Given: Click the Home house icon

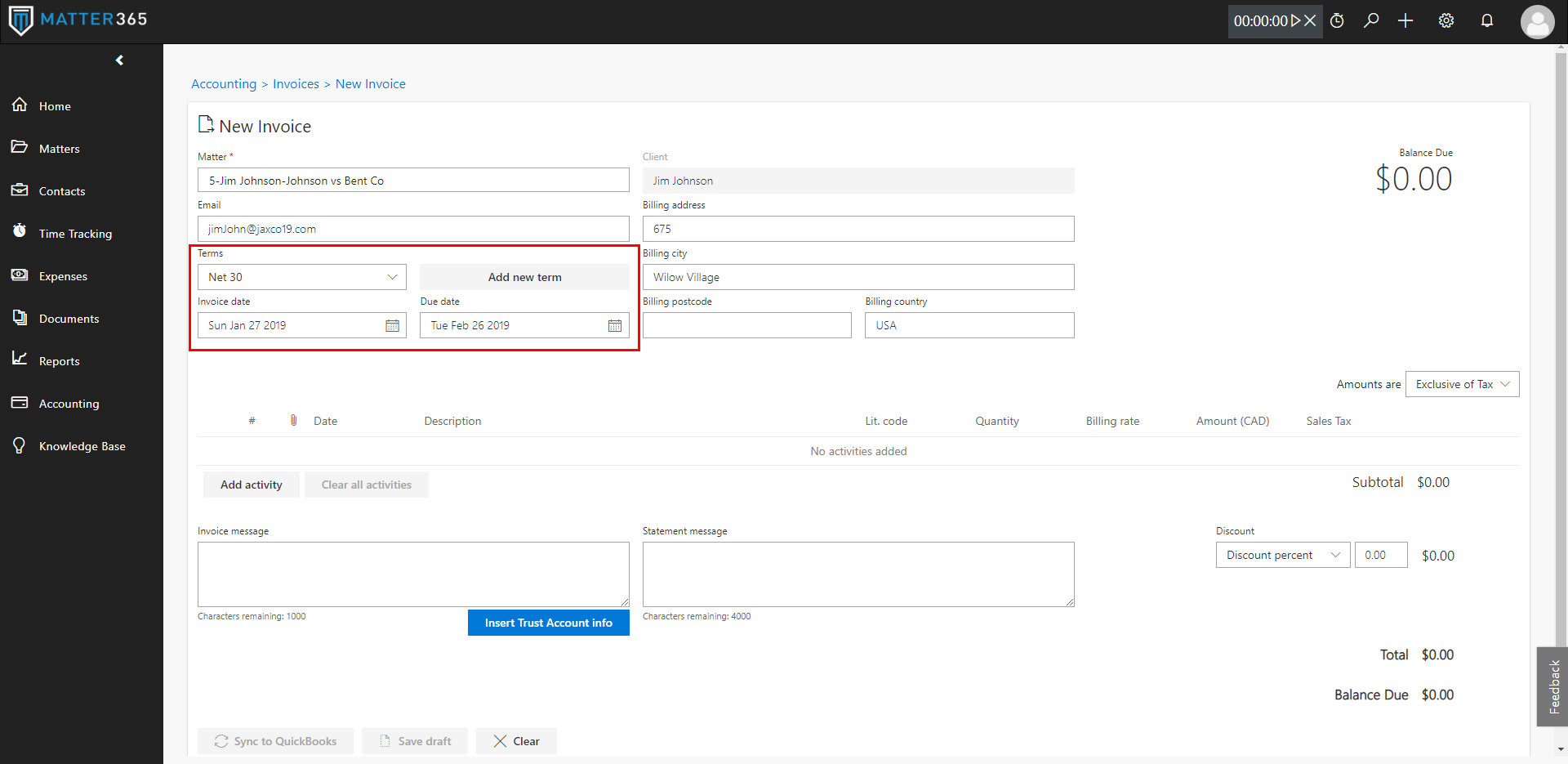Looking at the screenshot, I should (x=20, y=105).
